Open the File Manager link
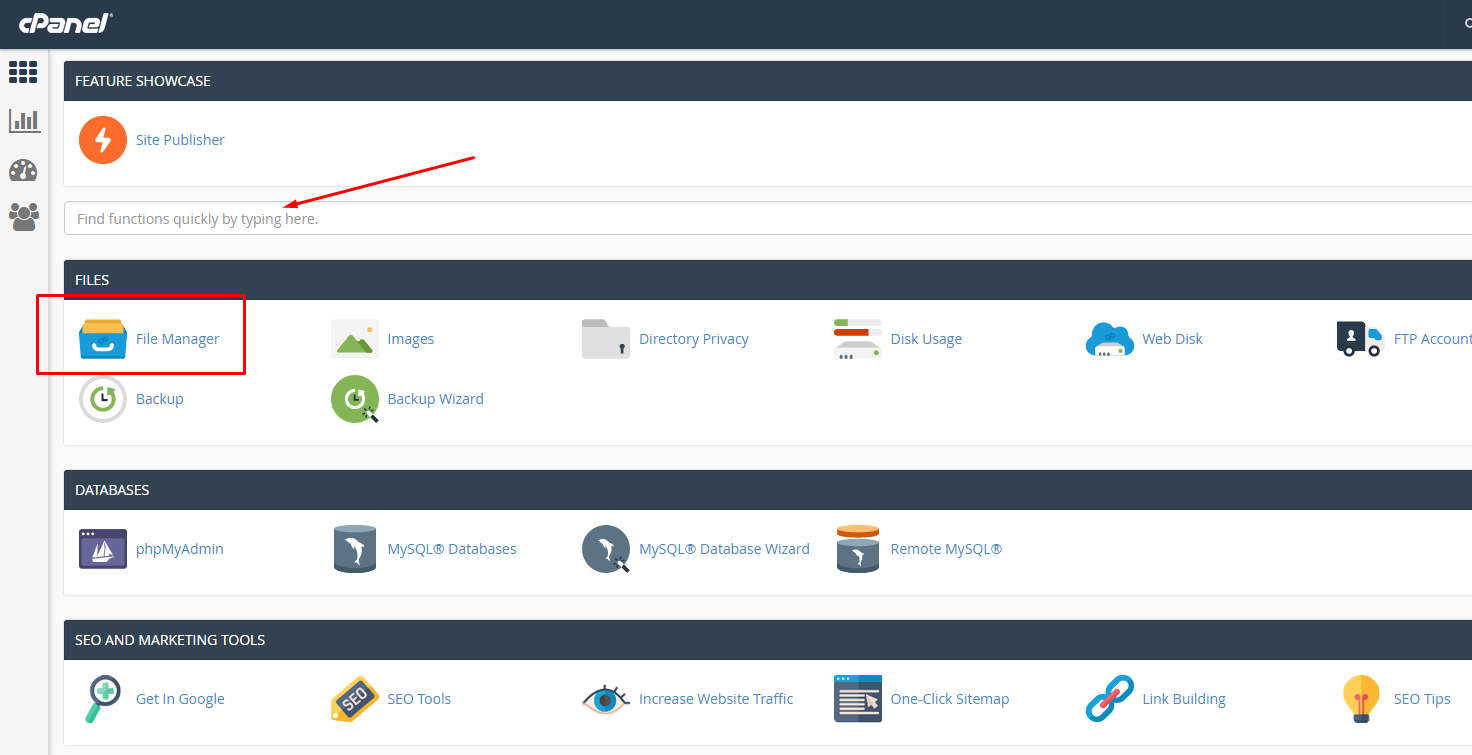The image size is (1472, 755). click(178, 339)
